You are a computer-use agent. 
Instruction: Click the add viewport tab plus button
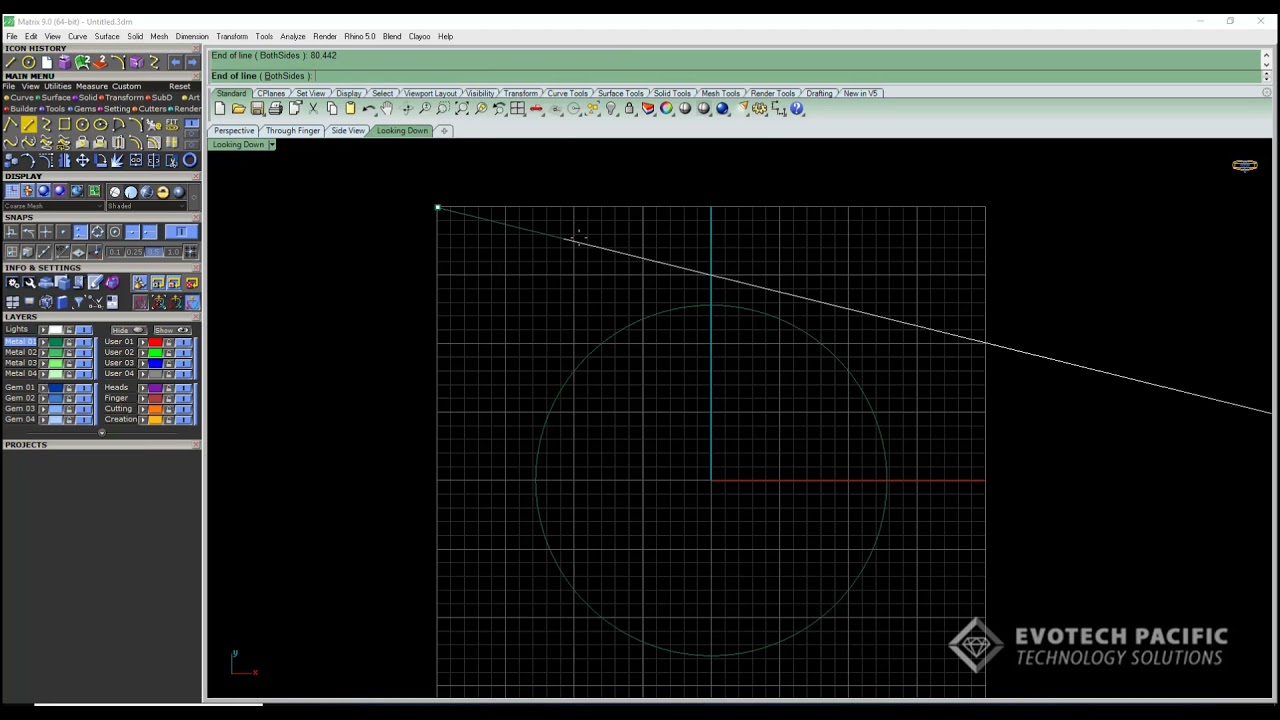pyautogui.click(x=444, y=131)
